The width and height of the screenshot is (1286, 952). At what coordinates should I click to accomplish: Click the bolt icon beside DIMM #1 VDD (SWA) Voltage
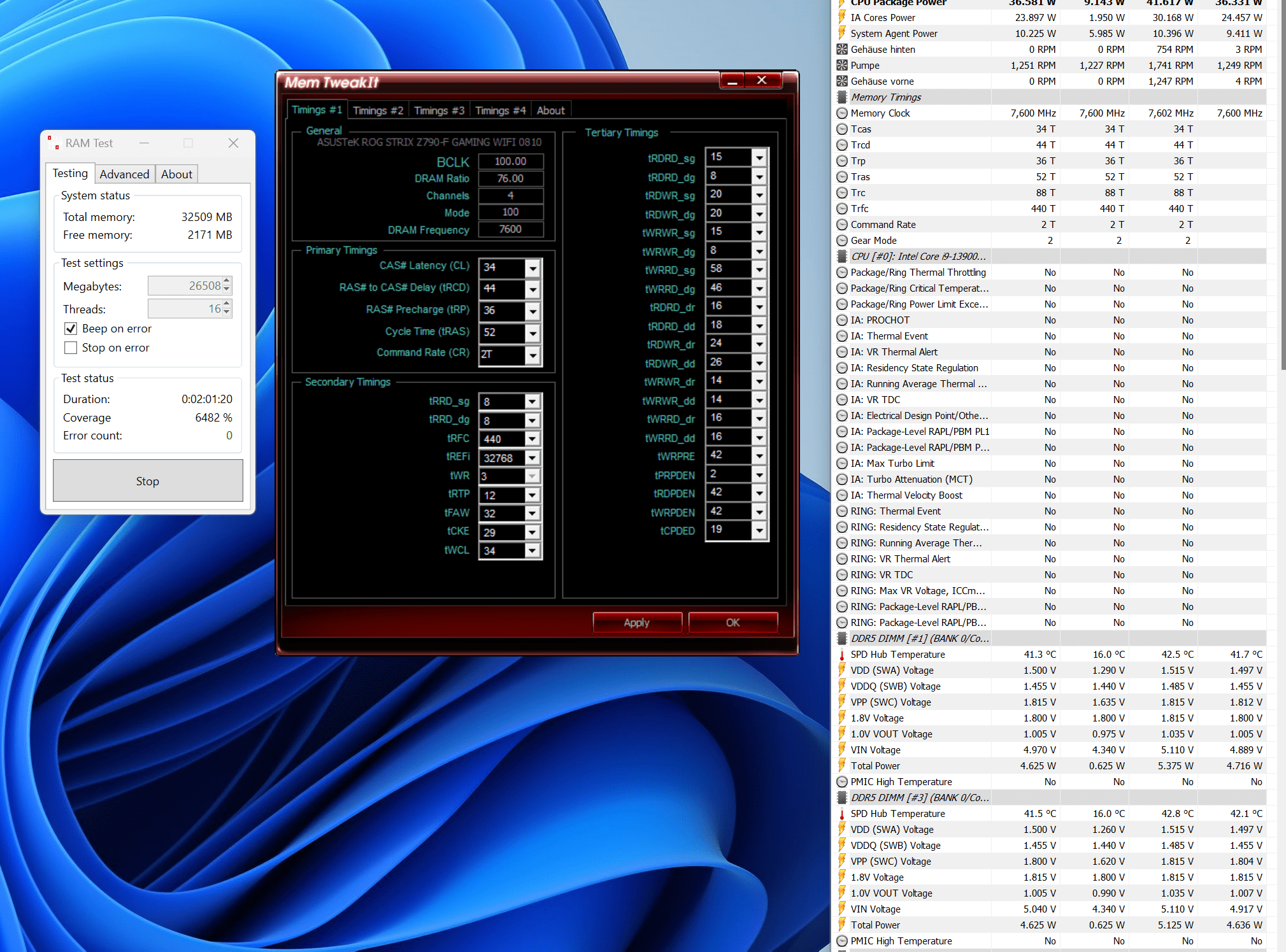coord(842,671)
